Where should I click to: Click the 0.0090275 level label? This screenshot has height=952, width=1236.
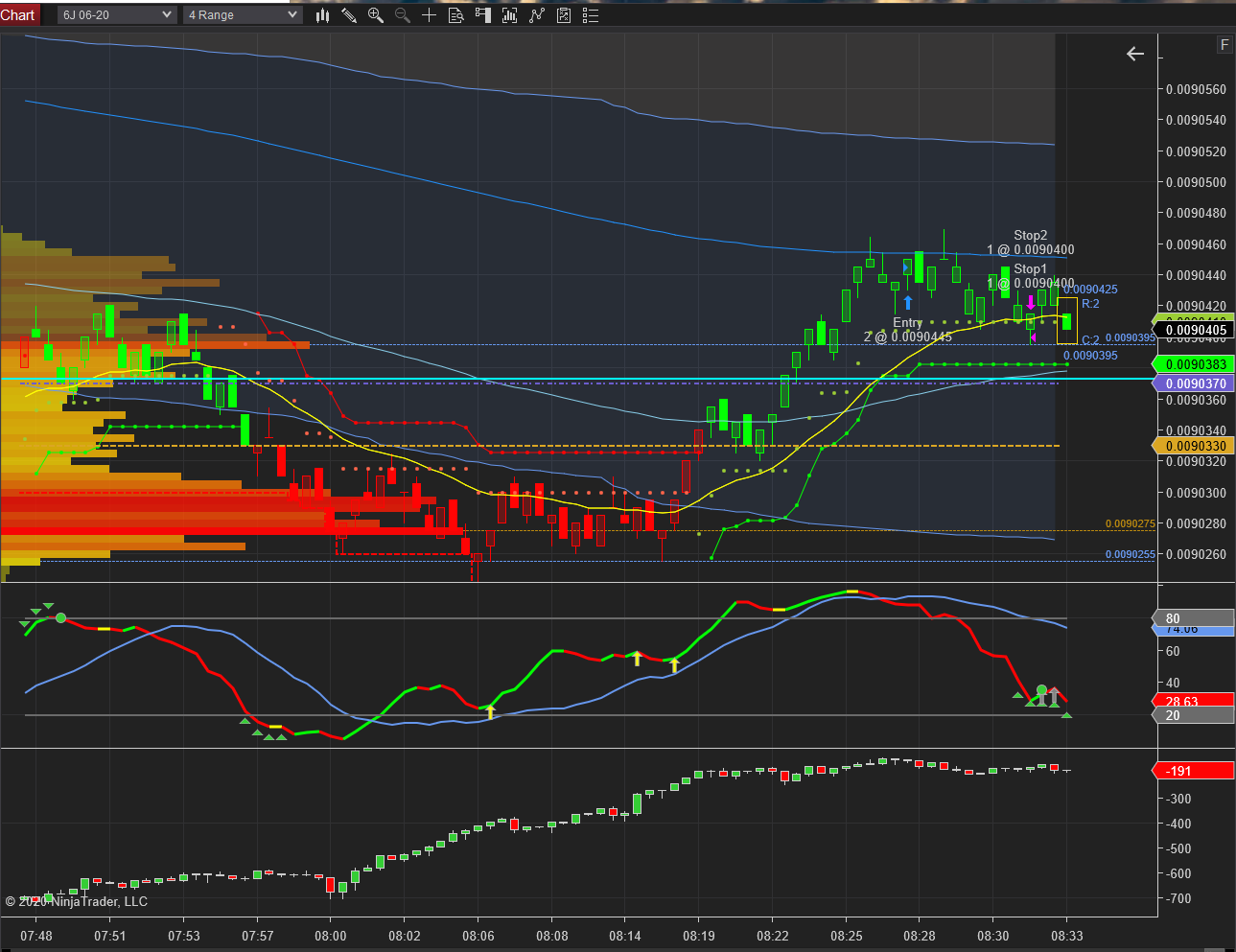[x=1131, y=523]
